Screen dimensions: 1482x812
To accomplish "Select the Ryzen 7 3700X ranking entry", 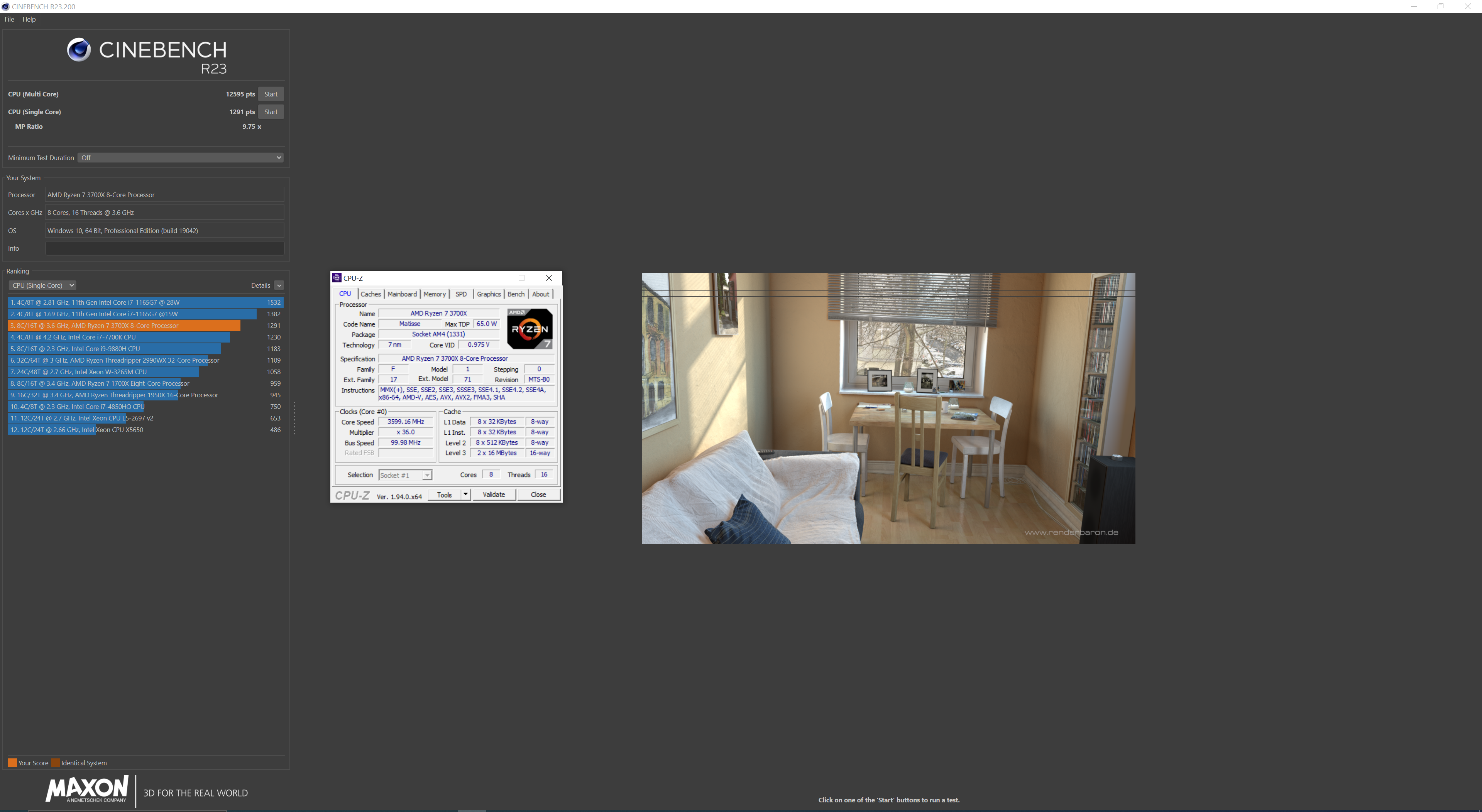I will coord(124,326).
